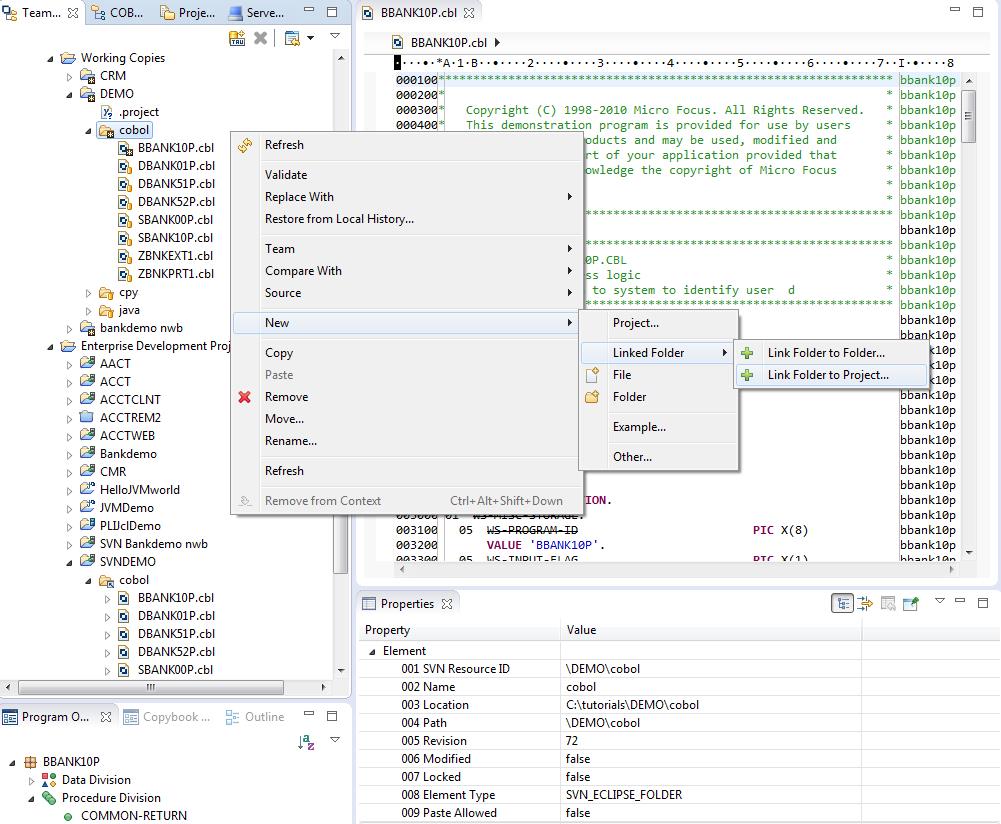Click the BBANK10P program icon in Program Outline
The image size is (1001, 824).
point(31,762)
